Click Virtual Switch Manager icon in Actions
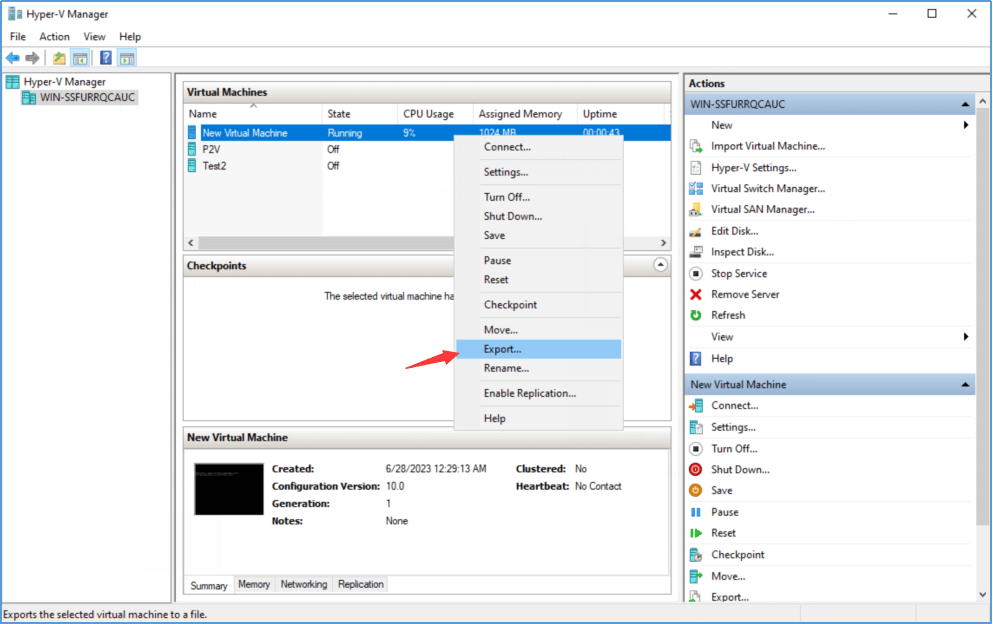 696,189
